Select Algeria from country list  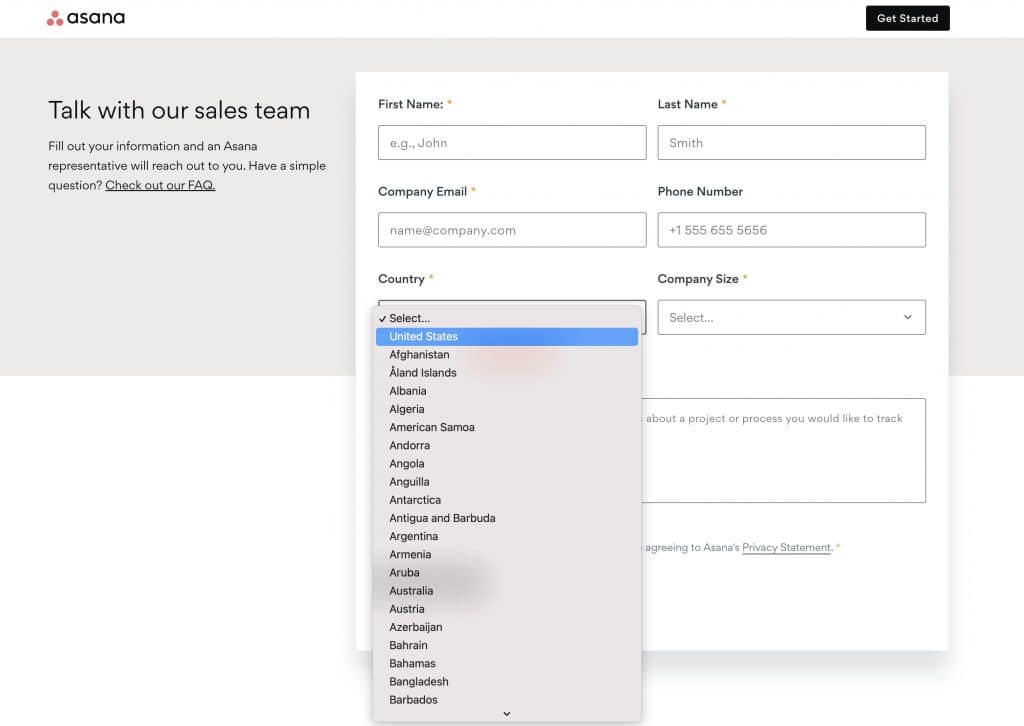tap(507, 409)
